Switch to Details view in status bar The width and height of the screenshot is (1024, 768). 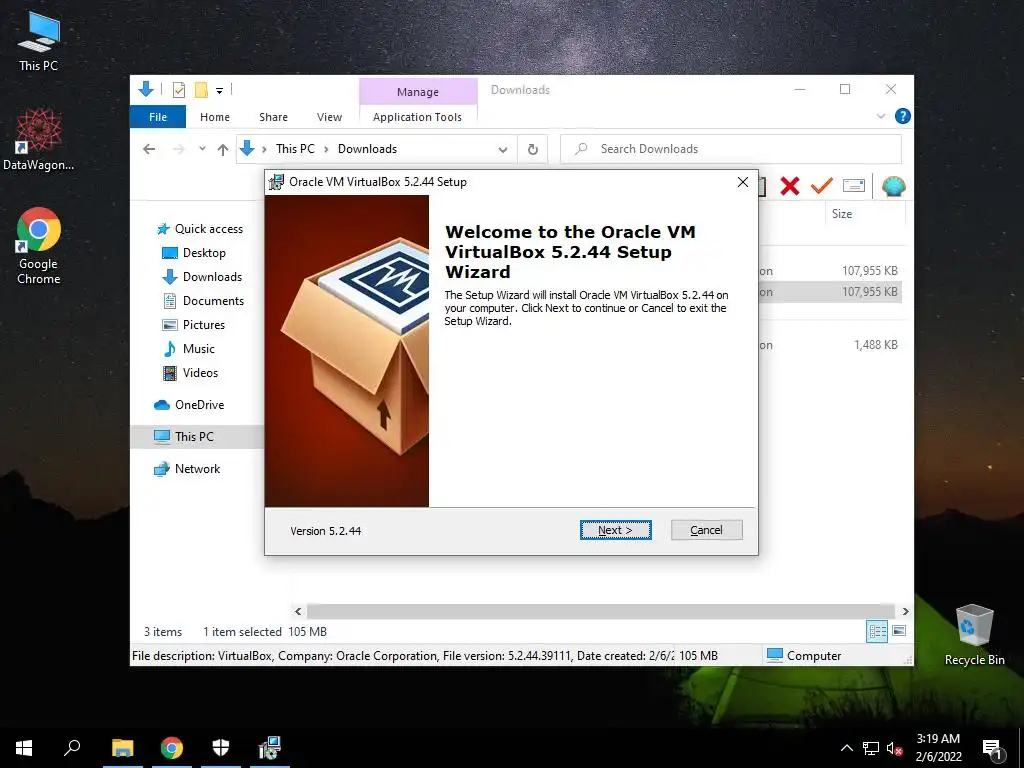pyautogui.click(x=877, y=631)
